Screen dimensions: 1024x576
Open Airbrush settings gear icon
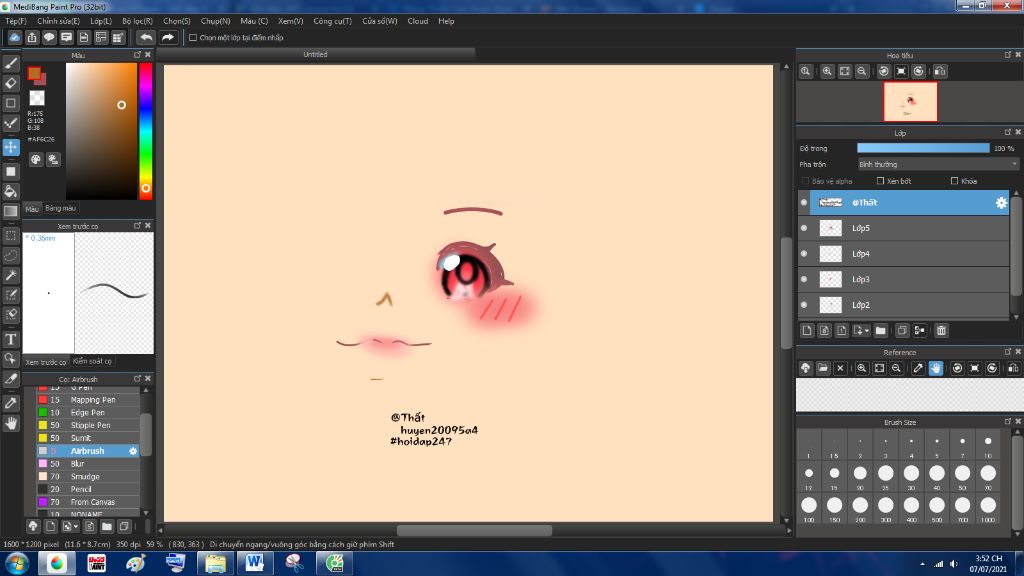click(133, 451)
